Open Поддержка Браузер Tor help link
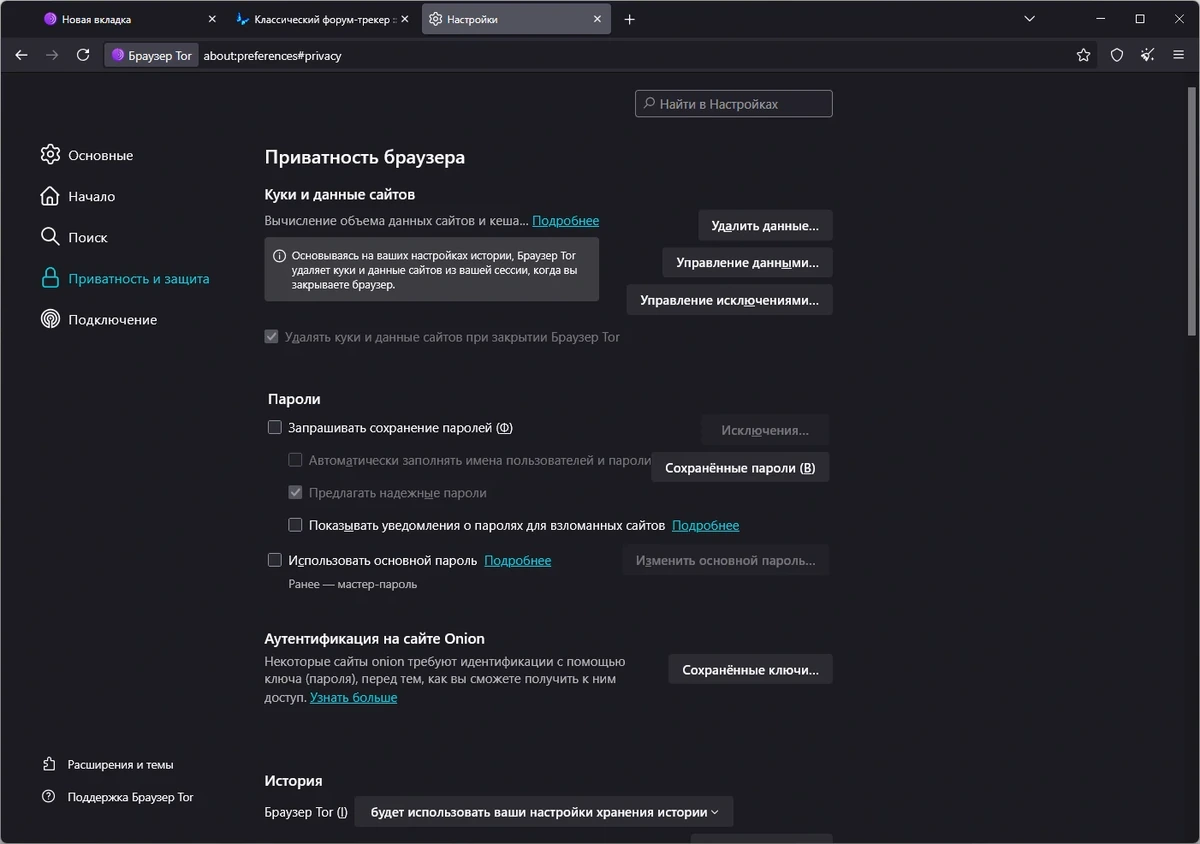Viewport: 1200px width, 844px height. click(118, 797)
